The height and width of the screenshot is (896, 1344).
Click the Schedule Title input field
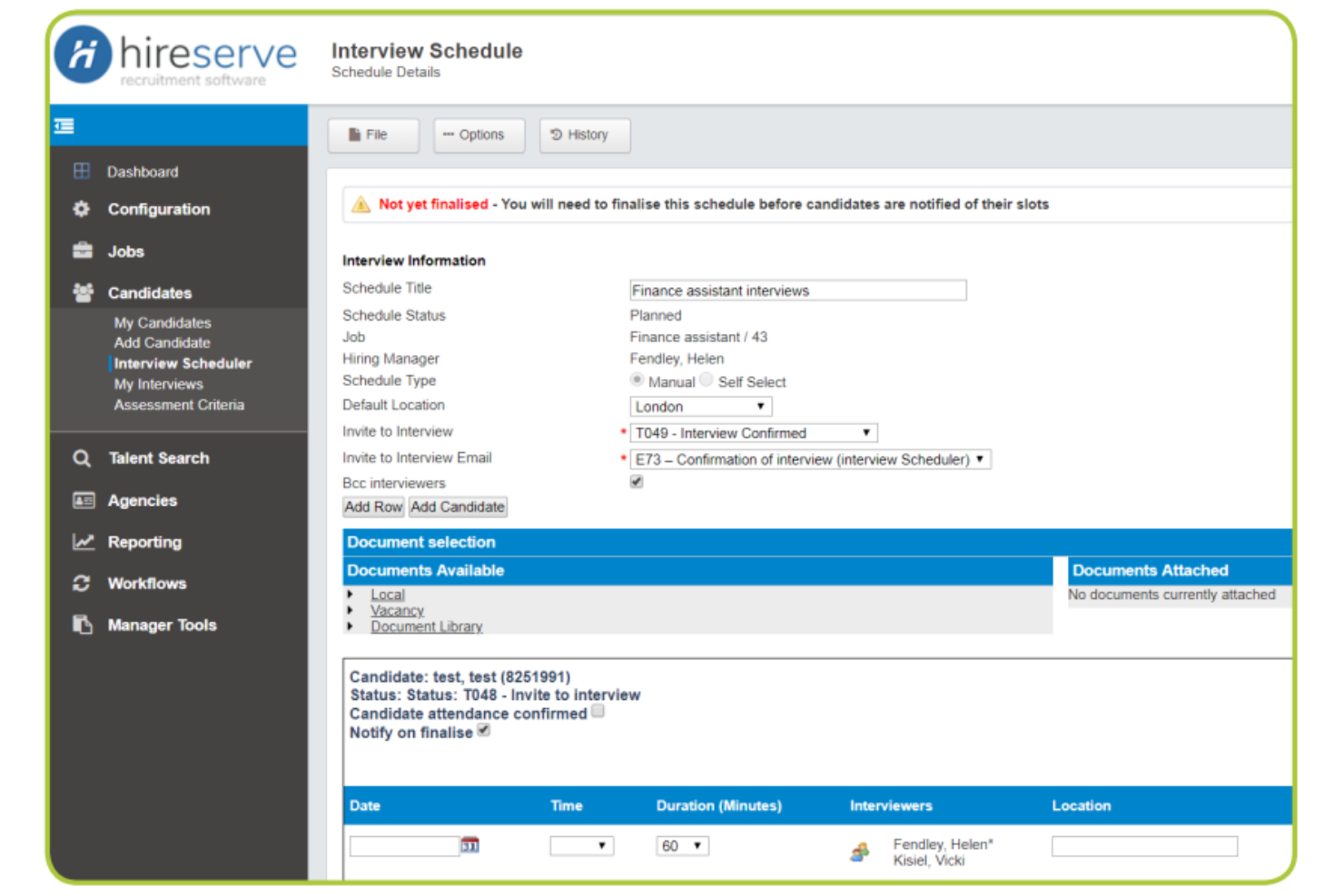click(x=798, y=290)
